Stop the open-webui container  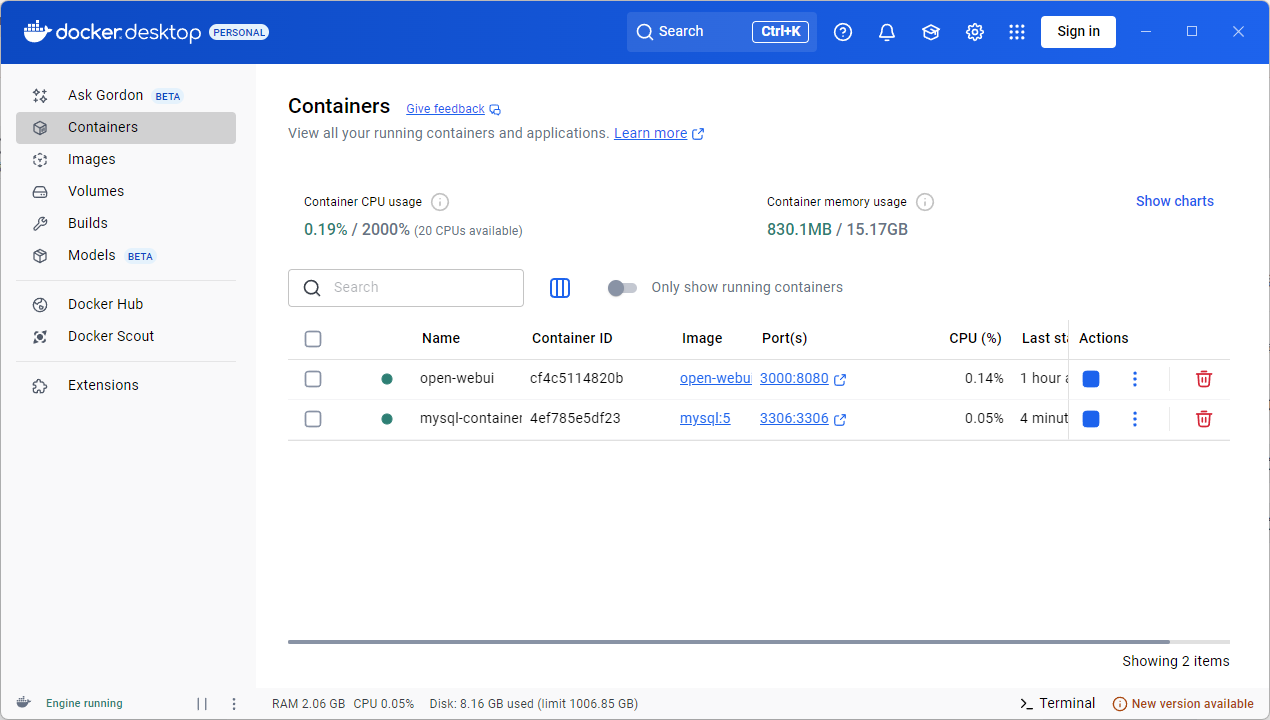coord(1091,379)
